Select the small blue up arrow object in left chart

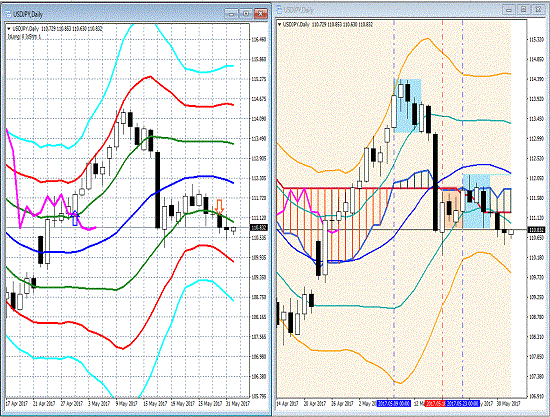click(x=74, y=218)
